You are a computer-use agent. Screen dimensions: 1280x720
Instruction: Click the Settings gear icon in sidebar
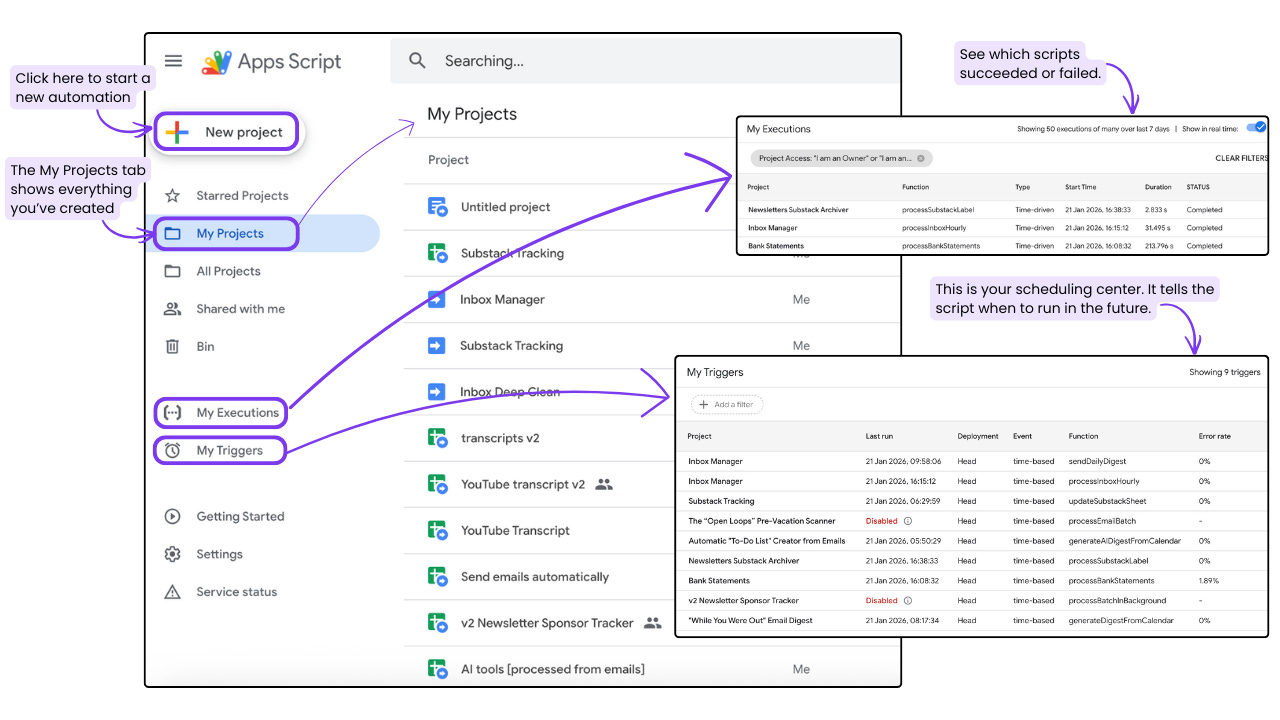172,554
